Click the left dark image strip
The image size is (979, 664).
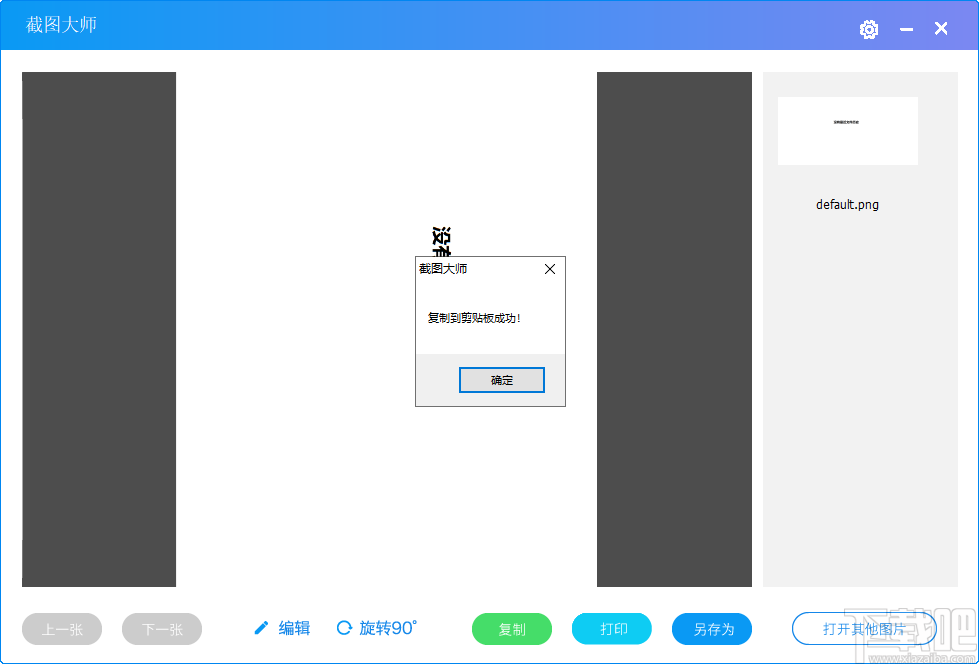pyautogui.click(x=98, y=330)
